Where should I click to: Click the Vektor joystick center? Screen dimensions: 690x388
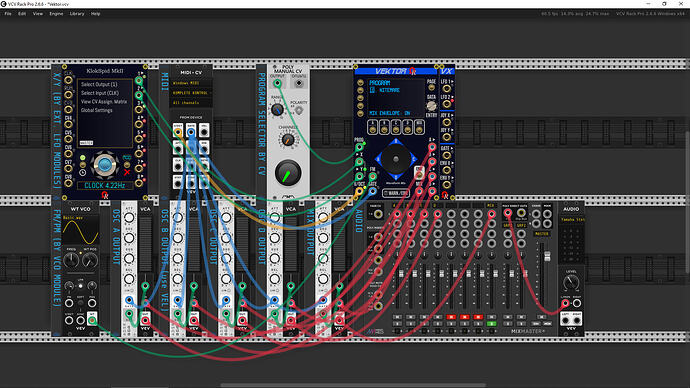pyautogui.click(x=396, y=159)
